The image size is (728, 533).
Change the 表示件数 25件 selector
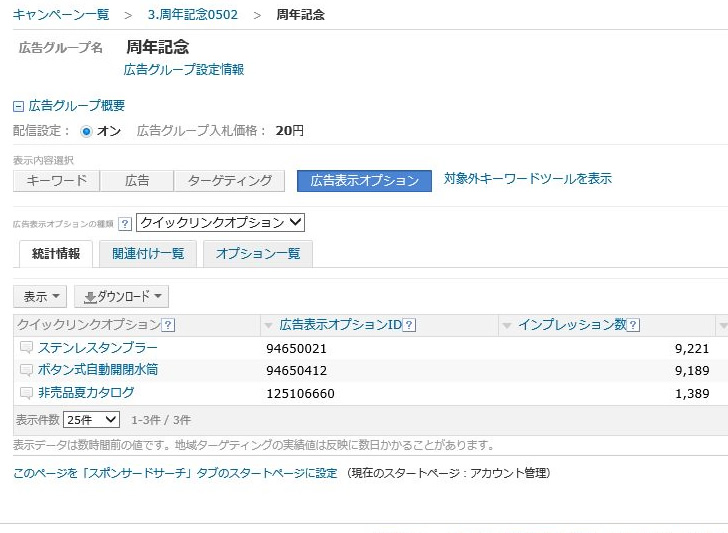[91, 420]
